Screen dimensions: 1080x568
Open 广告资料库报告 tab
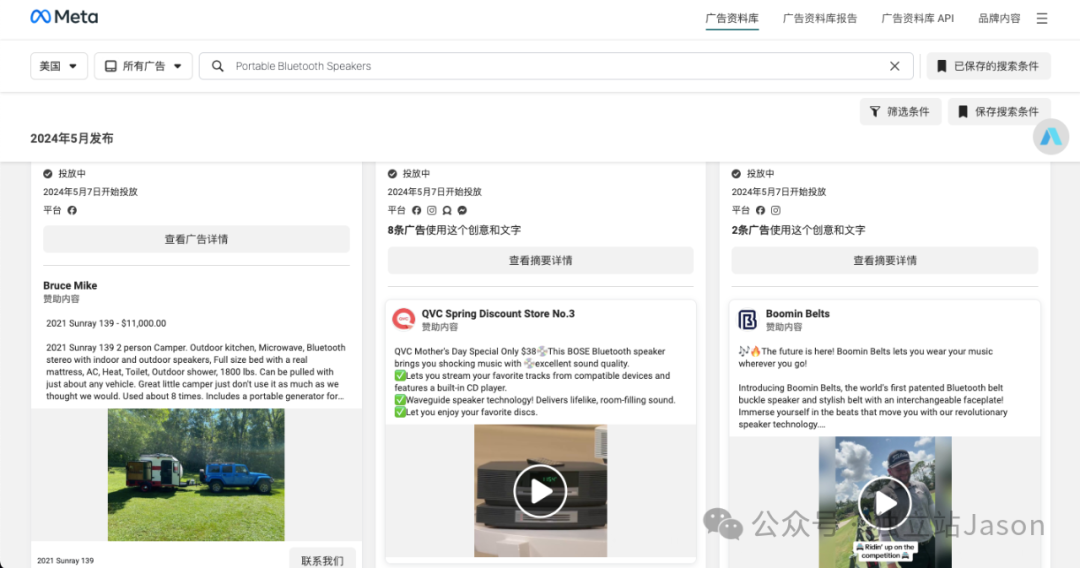tap(820, 19)
